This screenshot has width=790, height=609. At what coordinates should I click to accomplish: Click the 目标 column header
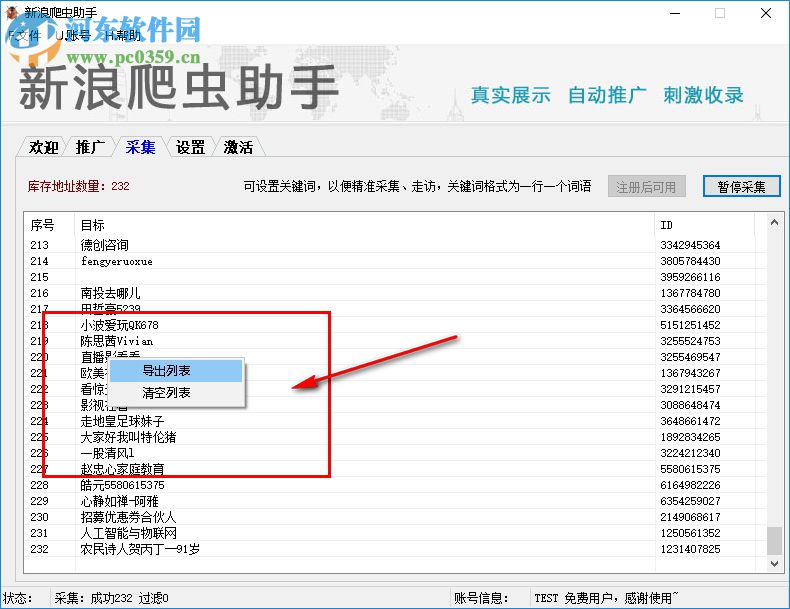[365, 225]
